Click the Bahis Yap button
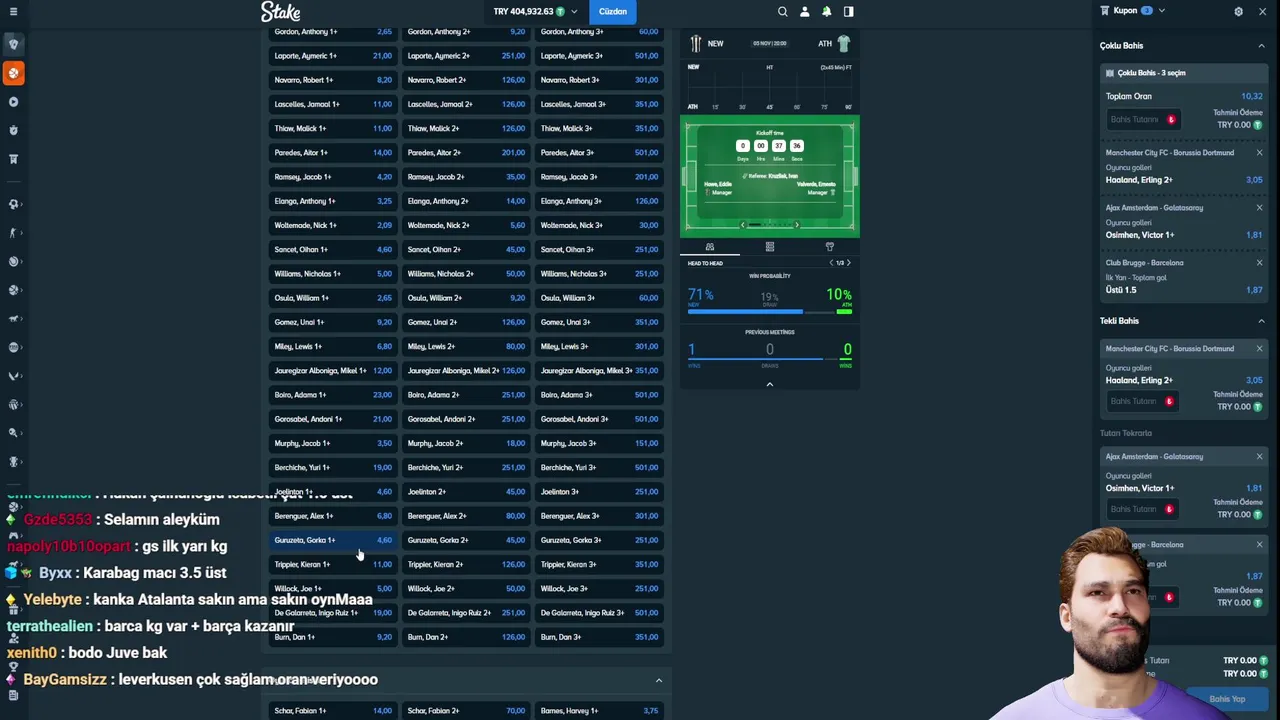The image size is (1280, 720). coord(1227,699)
